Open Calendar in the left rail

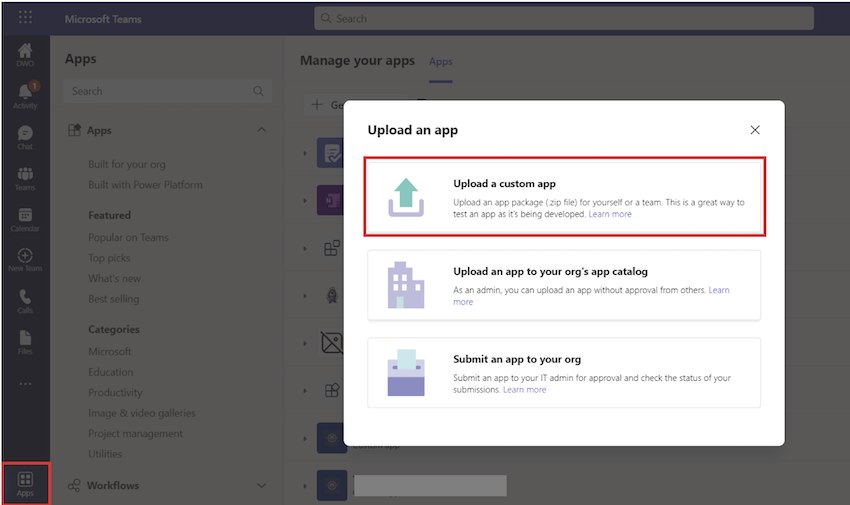click(x=25, y=220)
